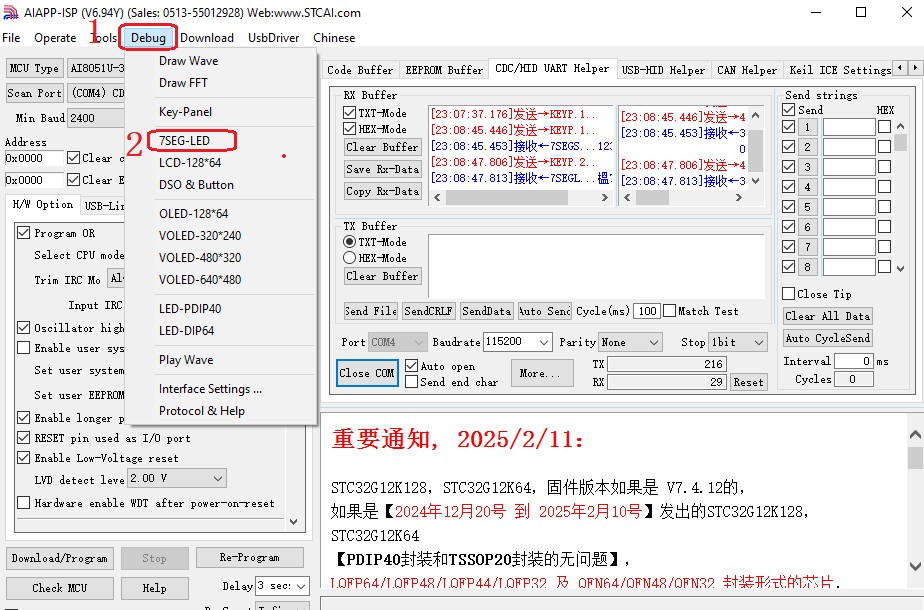Open the Debug menu

(x=148, y=38)
